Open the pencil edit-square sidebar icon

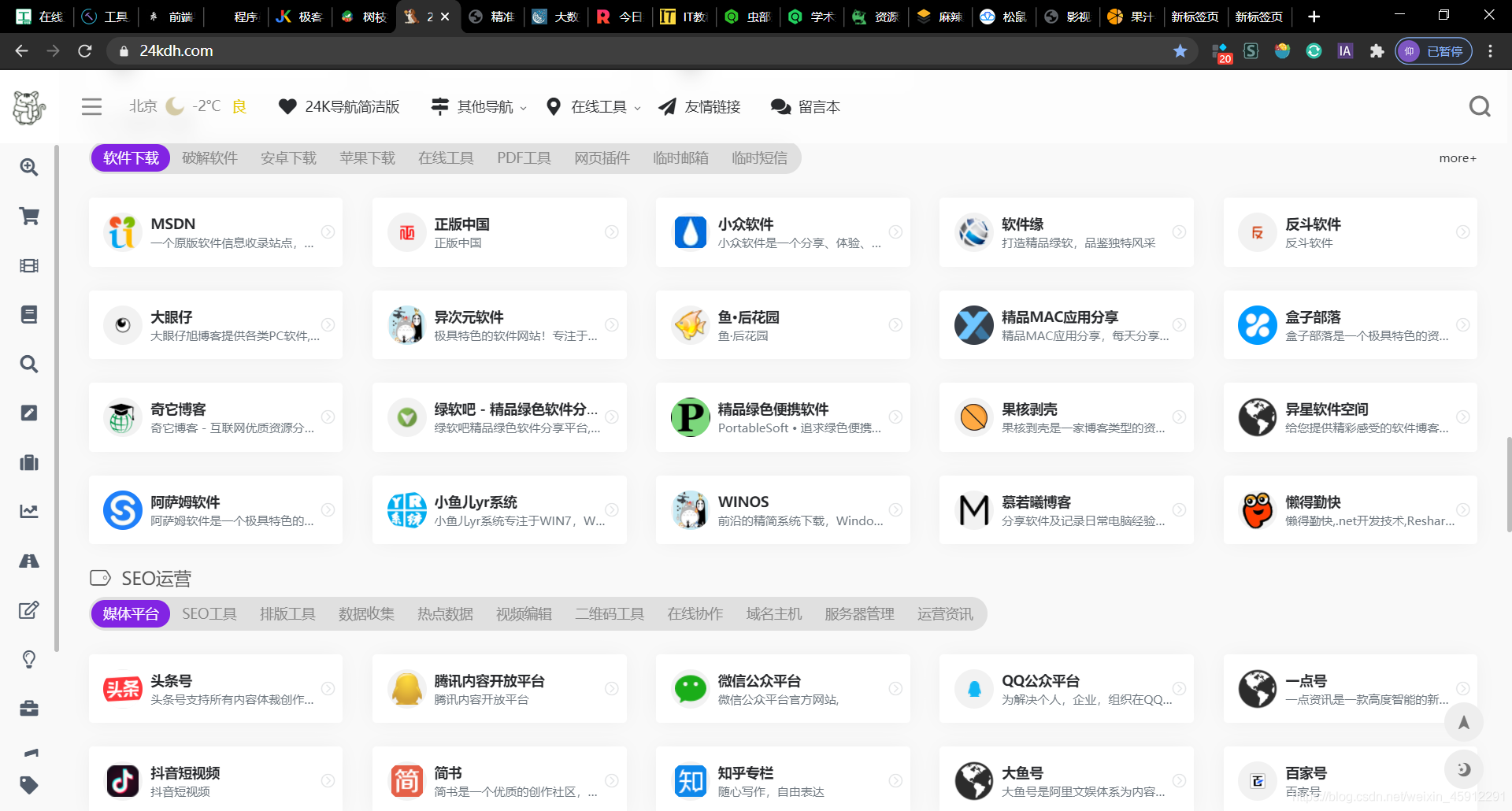click(29, 413)
